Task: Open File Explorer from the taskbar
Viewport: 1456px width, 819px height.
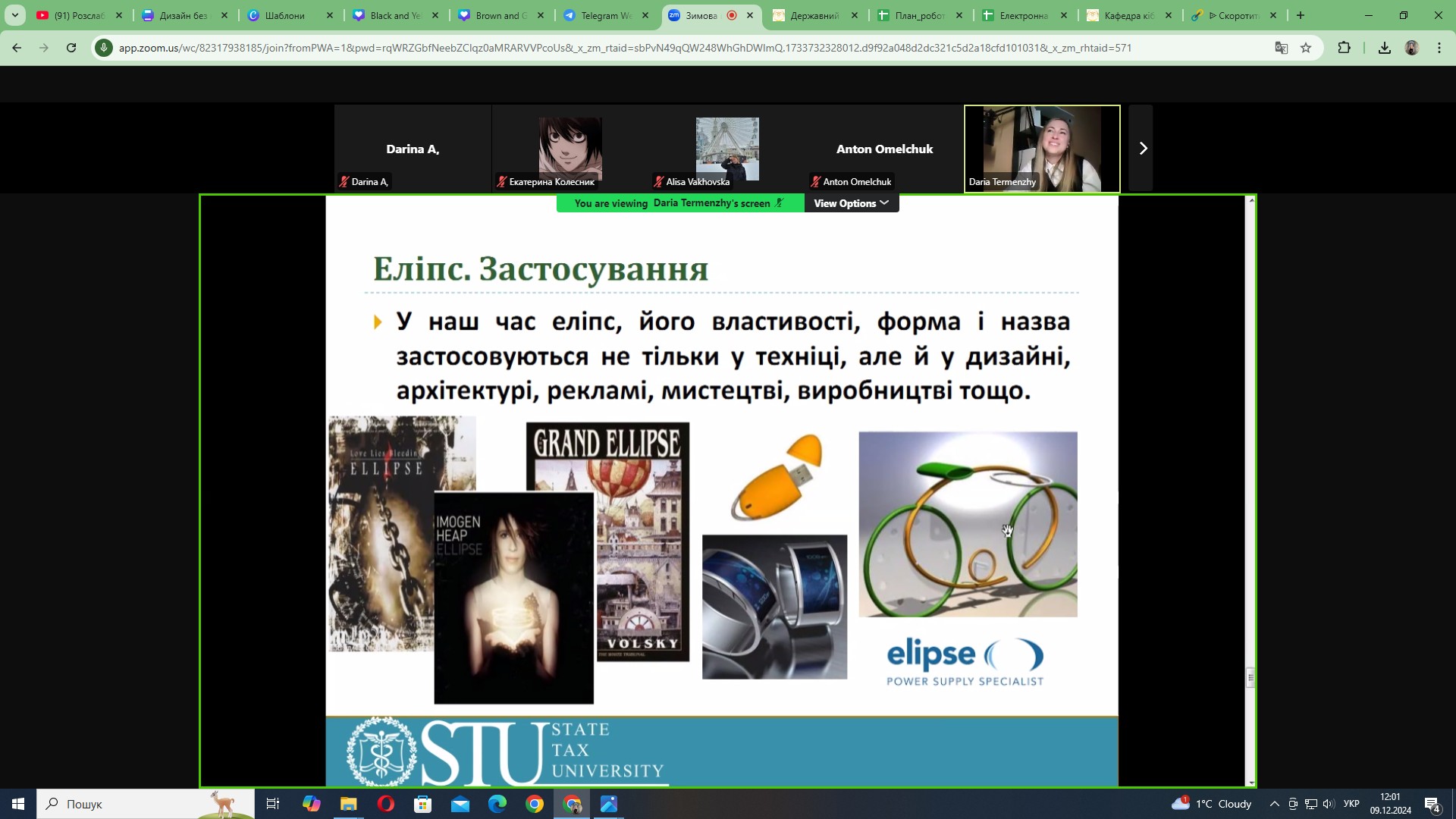Action: (348, 804)
